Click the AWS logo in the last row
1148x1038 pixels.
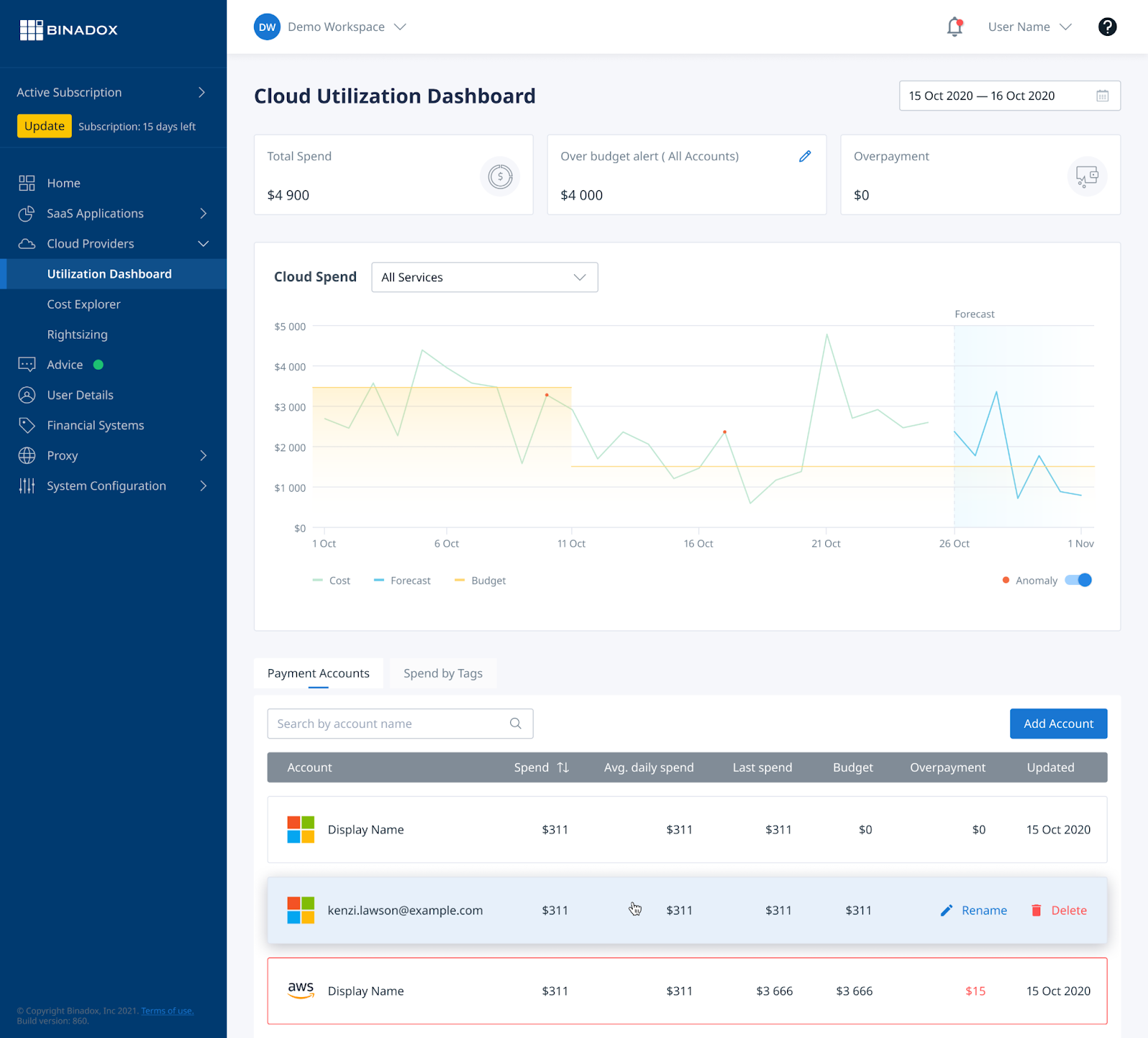(301, 991)
